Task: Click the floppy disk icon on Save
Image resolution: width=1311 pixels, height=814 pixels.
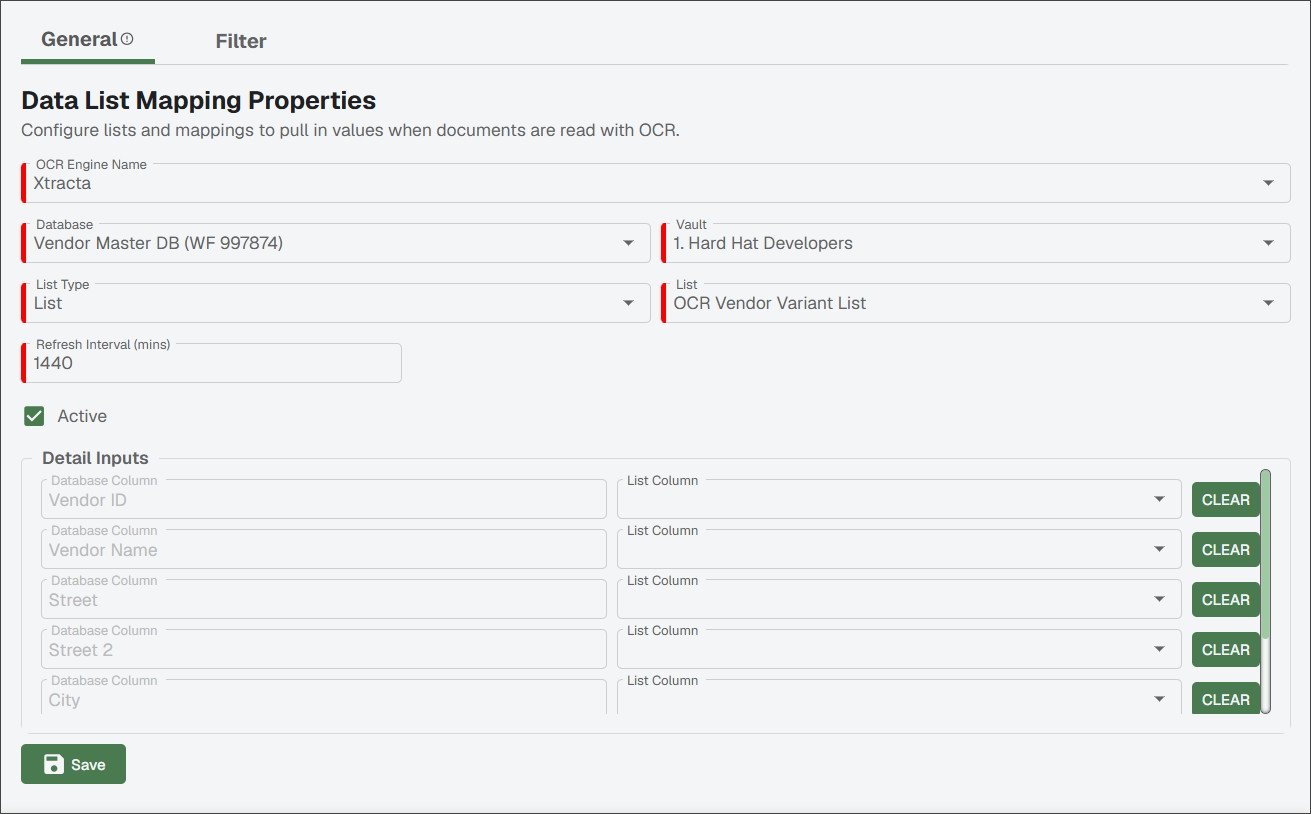Action: click(x=53, y=764)
